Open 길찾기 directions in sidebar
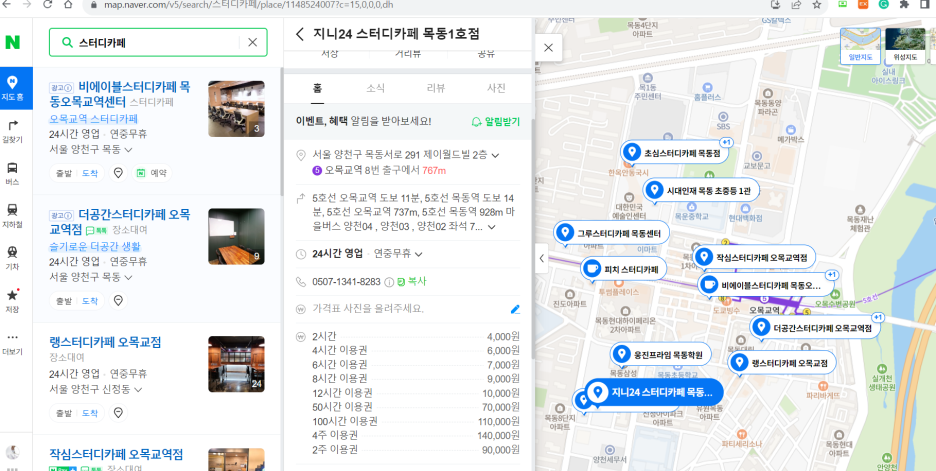This screenshot has height=471, width=936. (13, 131)
